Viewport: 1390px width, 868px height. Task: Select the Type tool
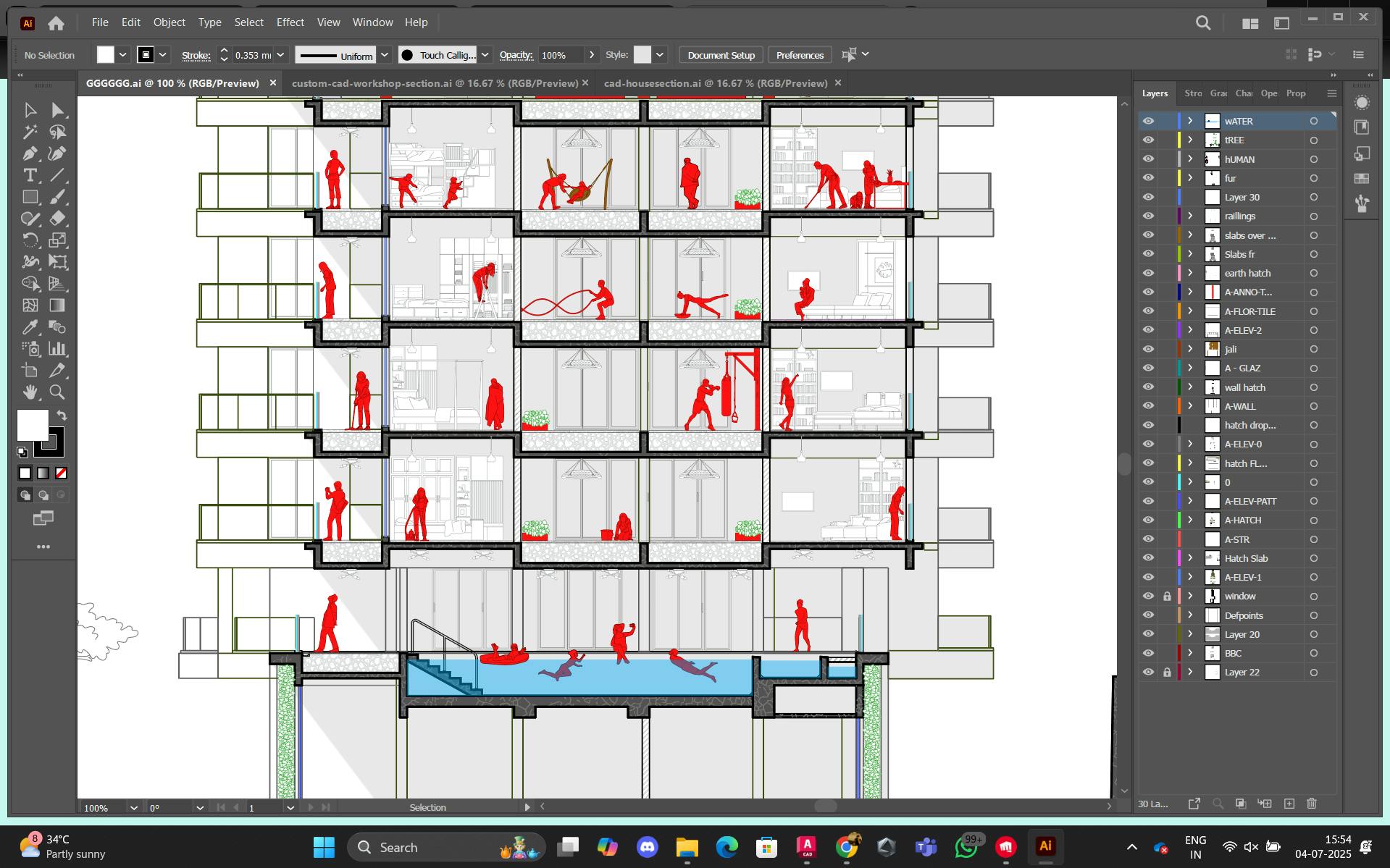(30, 175)
